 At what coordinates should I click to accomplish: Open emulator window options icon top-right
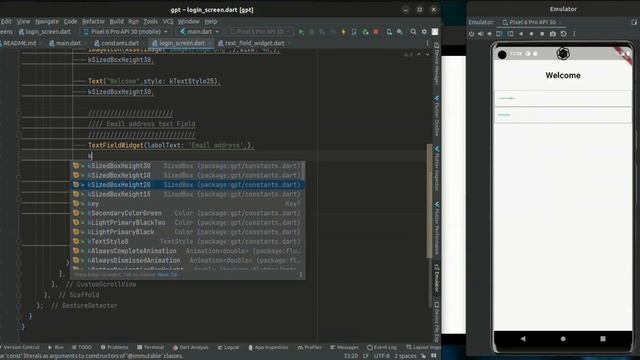coord(634,22)
